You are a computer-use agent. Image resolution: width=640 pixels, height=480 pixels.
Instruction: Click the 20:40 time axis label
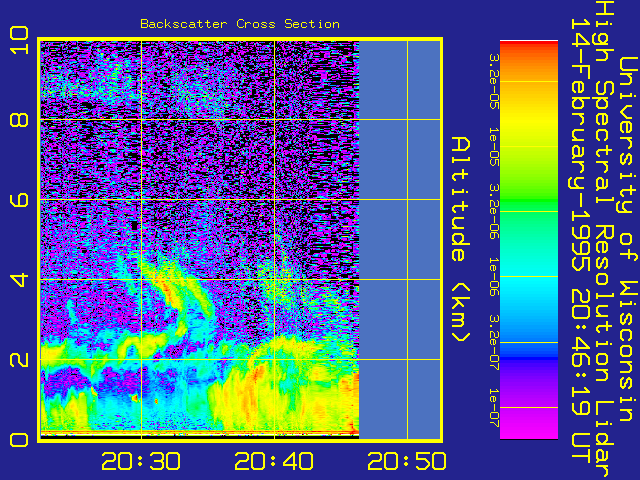click(x=274, y=461)
